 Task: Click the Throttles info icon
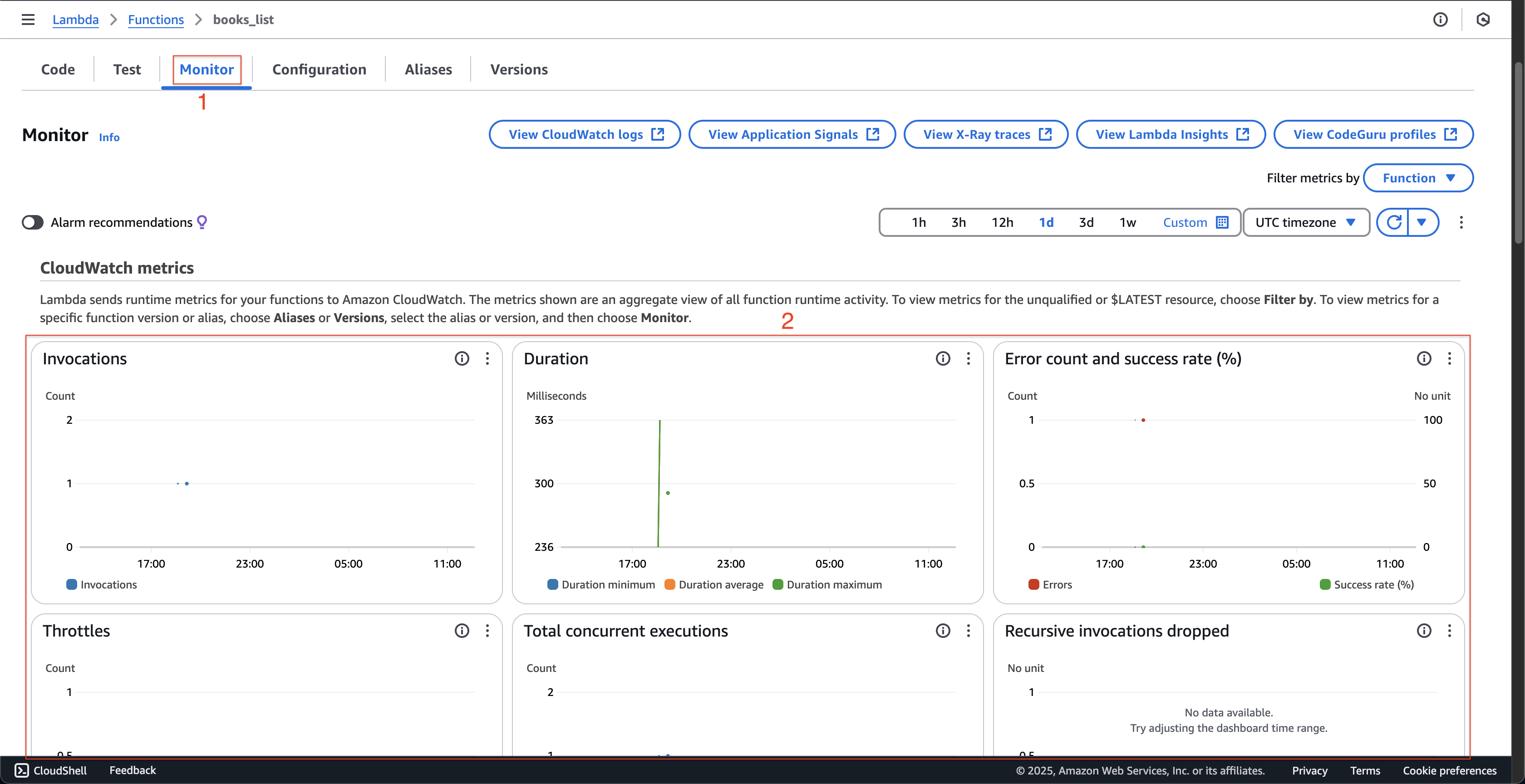(x=461, y=630)
